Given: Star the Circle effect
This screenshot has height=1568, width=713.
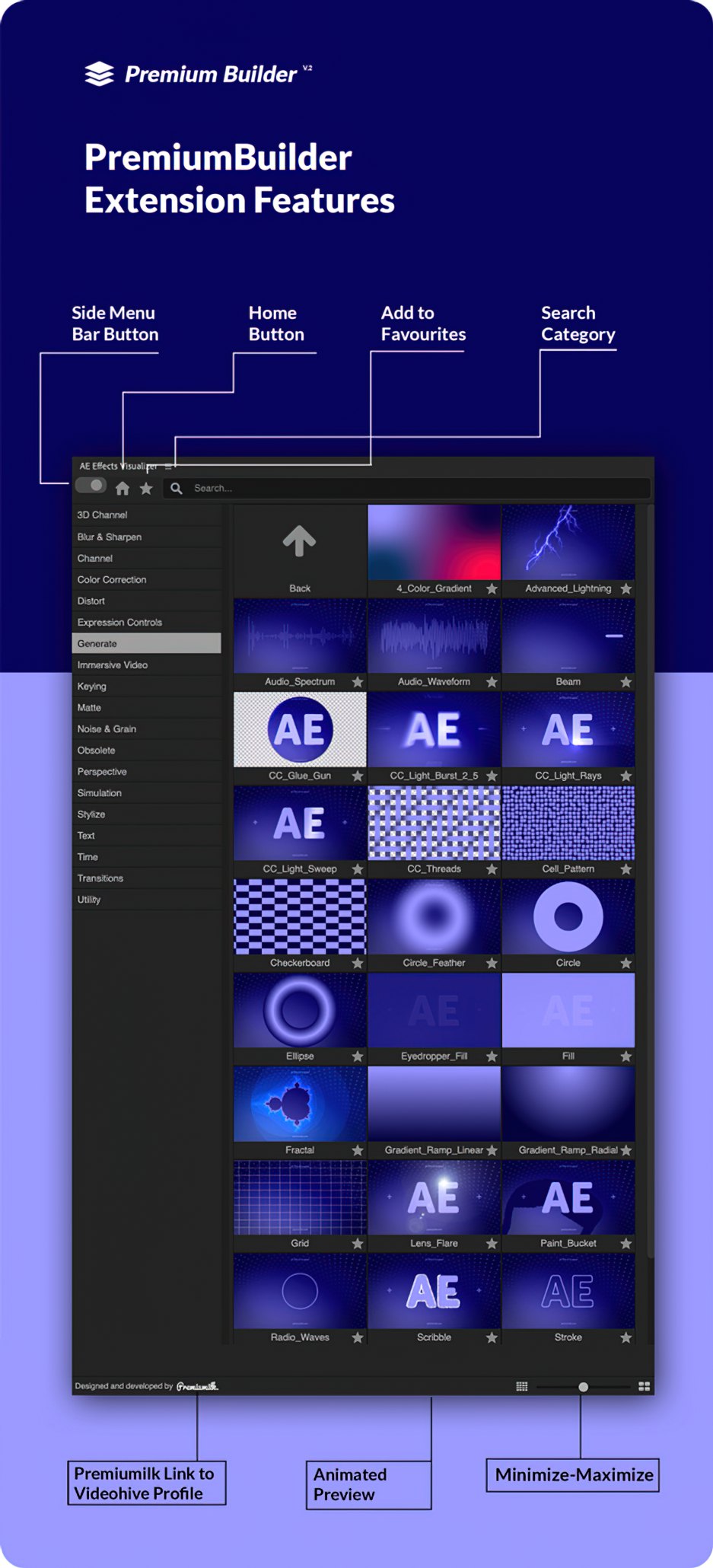Looking at the screenshot, I should pyautogui.click(x=625, y=963).
